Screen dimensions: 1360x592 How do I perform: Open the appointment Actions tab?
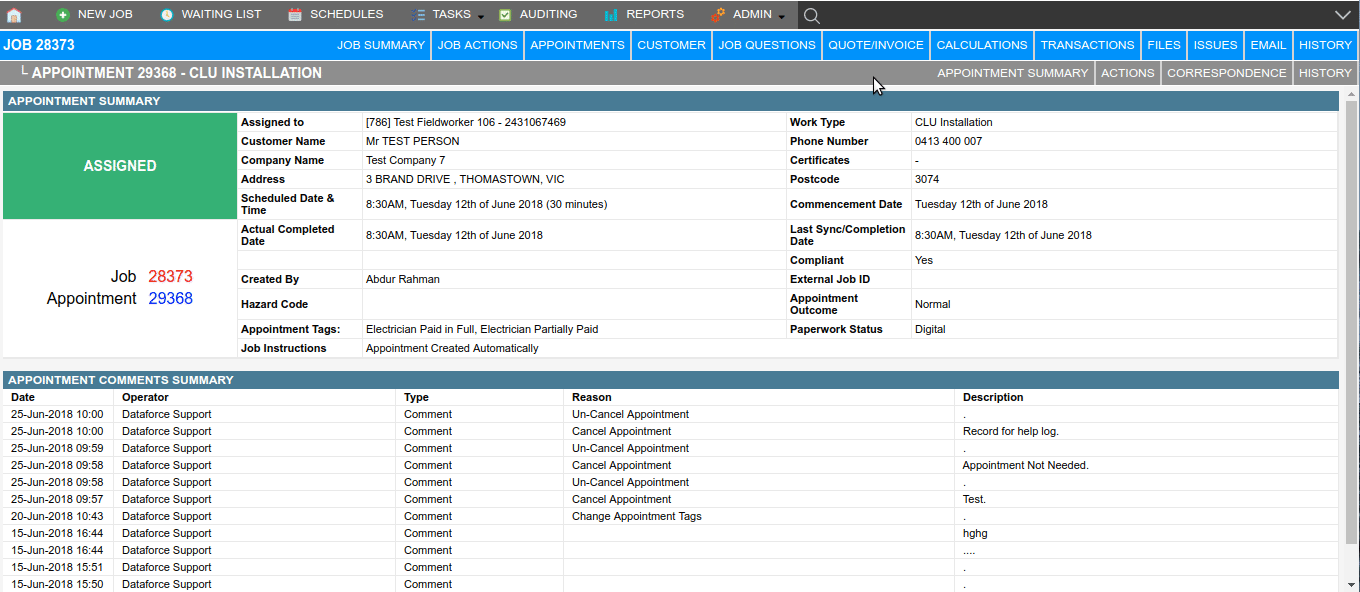(1127, 73)
